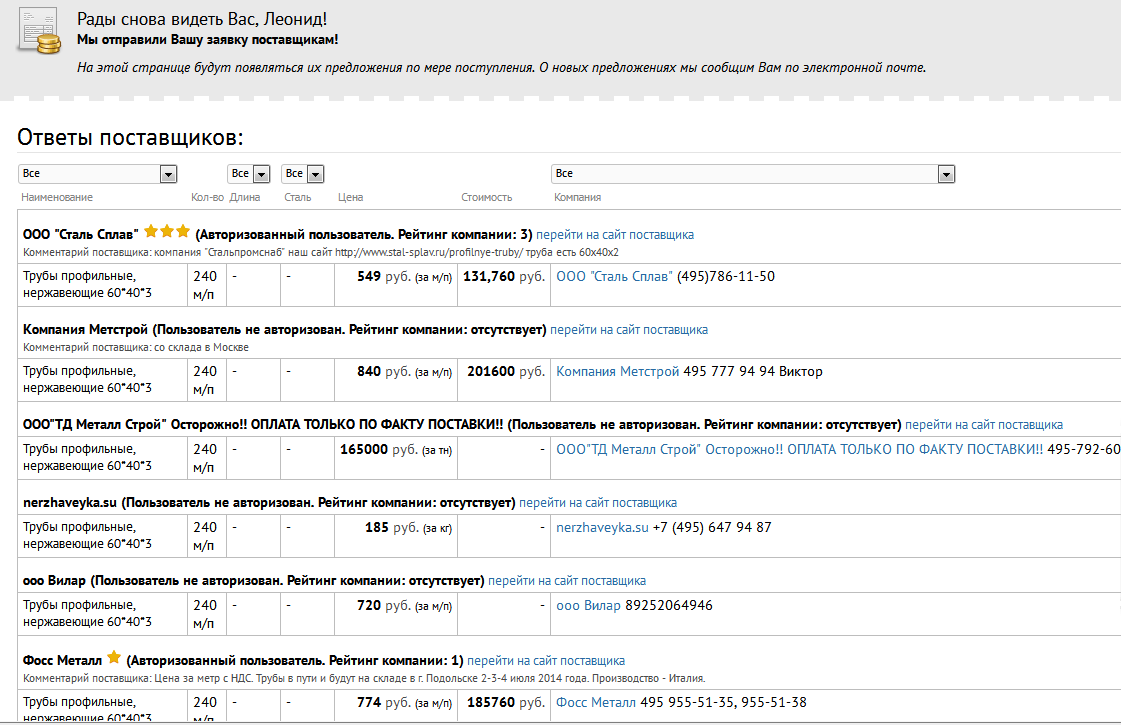Go to supplier site for nerzhaveyka.su
The height and width of the screenshot is (725, 1121).
coord(598,503)
